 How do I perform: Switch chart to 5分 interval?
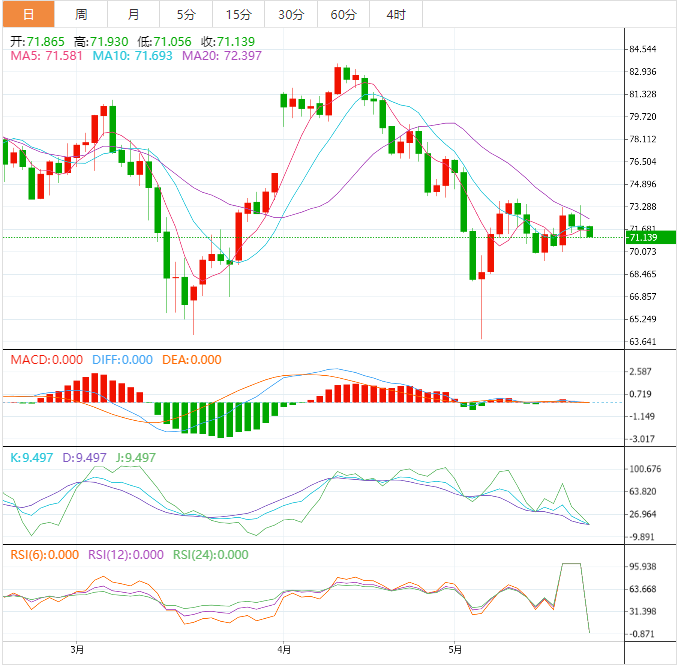click(x=186, y=14)
